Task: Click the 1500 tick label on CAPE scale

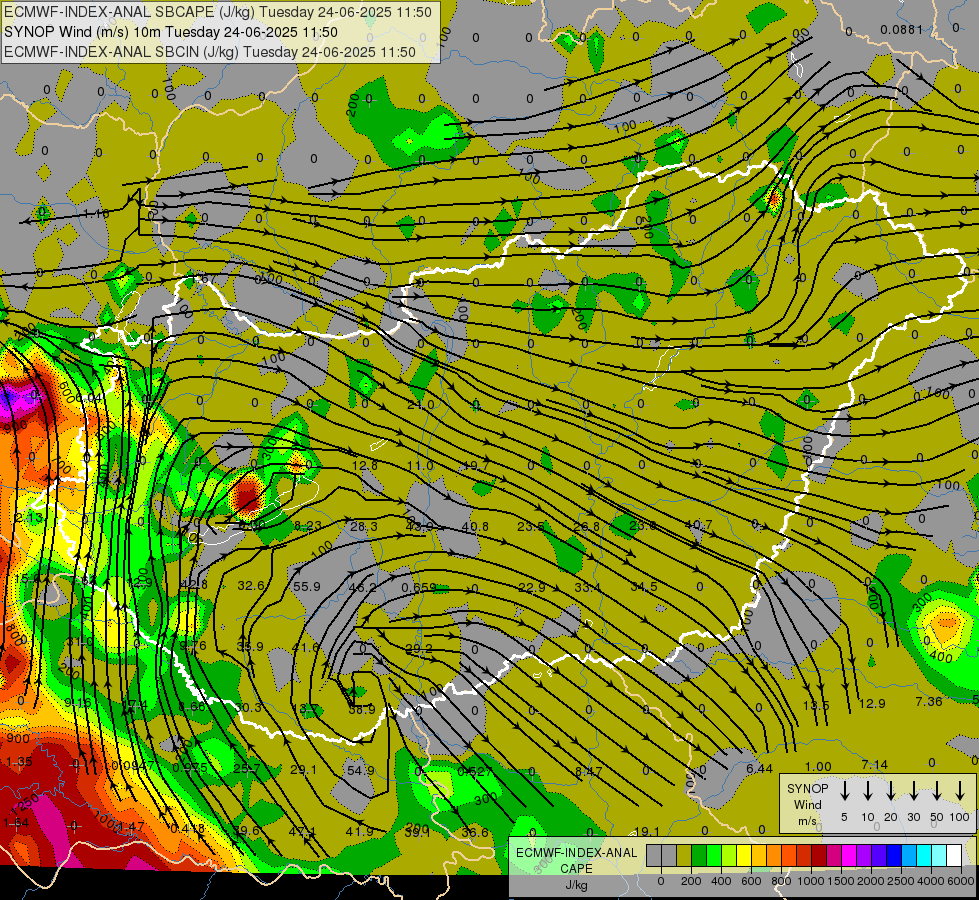Action: coord(841,881)
